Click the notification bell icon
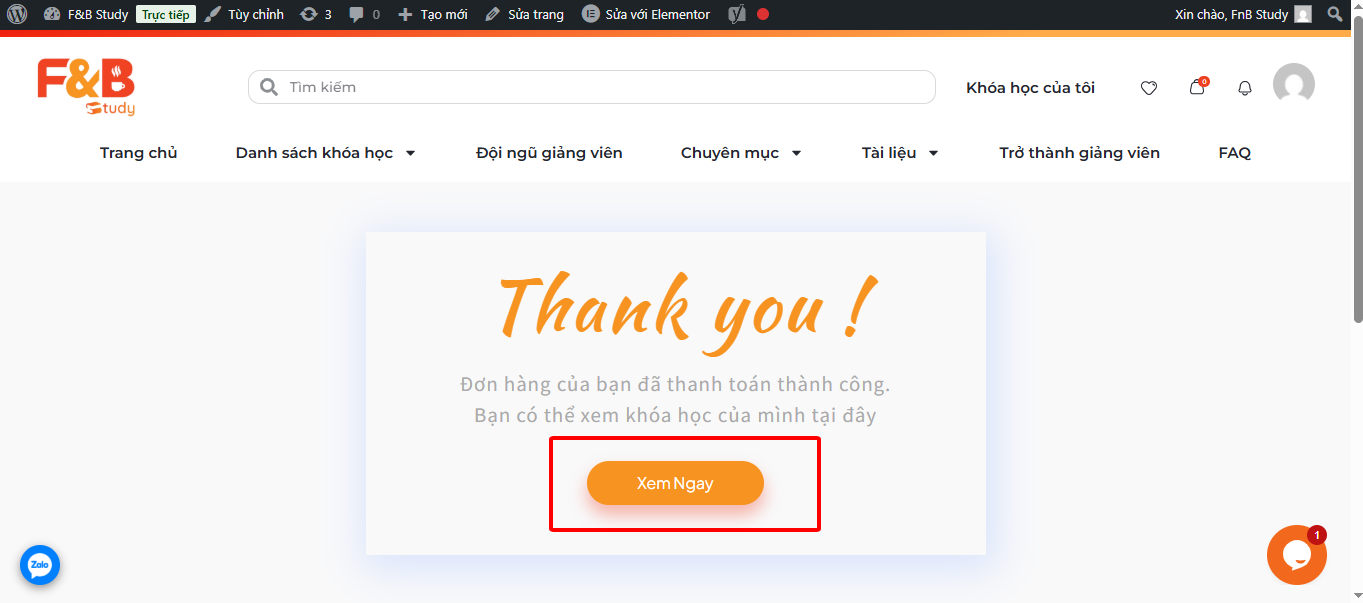Screen dimensions: 1363x603 pos(1244,88)
